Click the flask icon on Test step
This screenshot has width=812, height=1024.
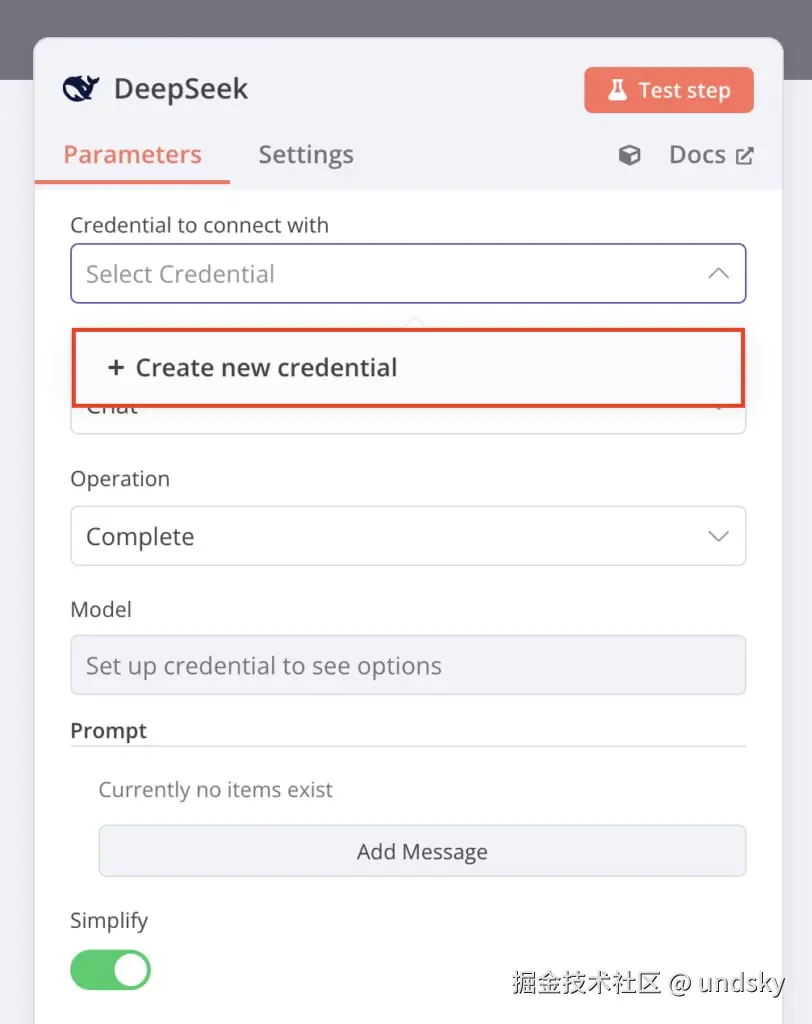[617, 90]
